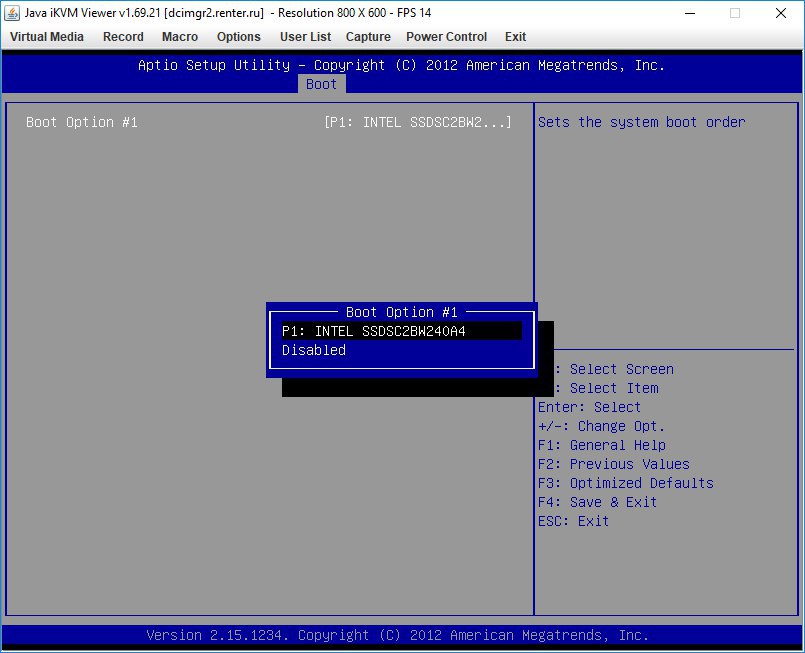Viewport: 805px width, 653px height.
Task: Click the 'Boot Option #1' popup title
Action: pos(401,312)
